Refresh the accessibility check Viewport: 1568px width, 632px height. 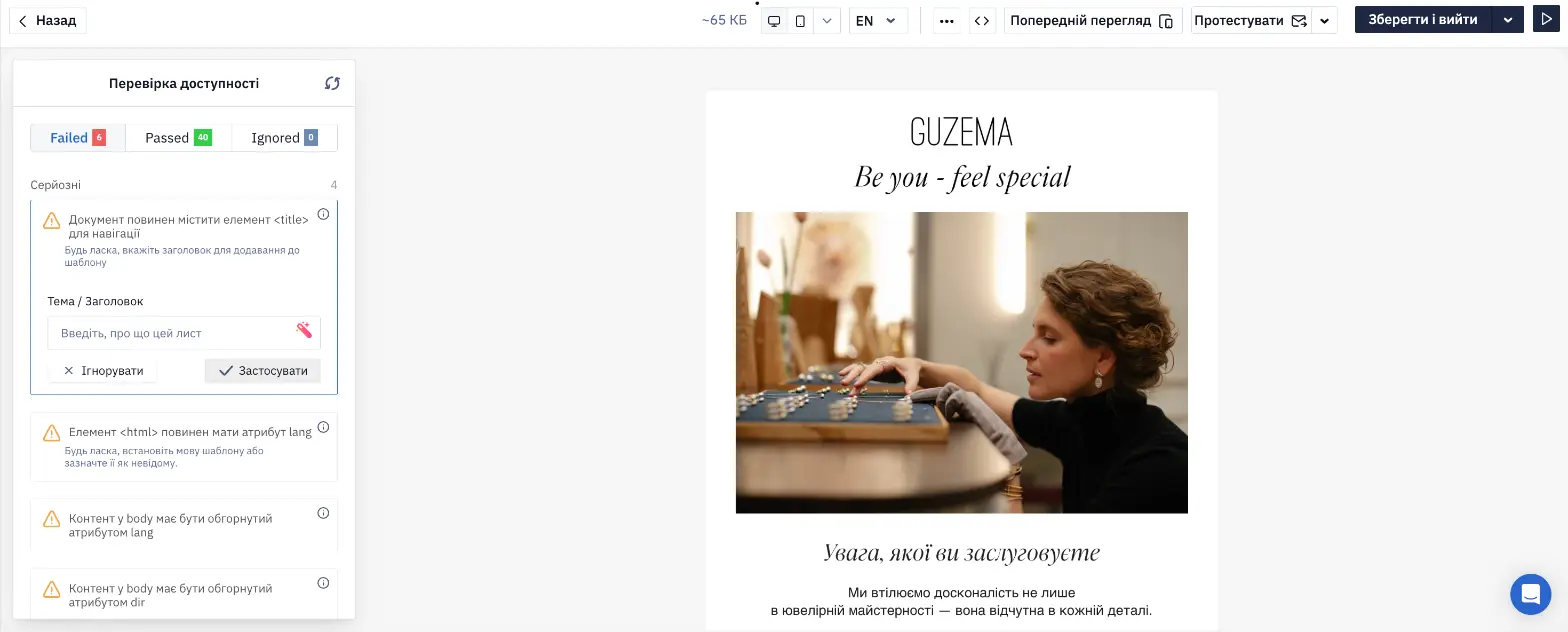(x=333, y=84)
